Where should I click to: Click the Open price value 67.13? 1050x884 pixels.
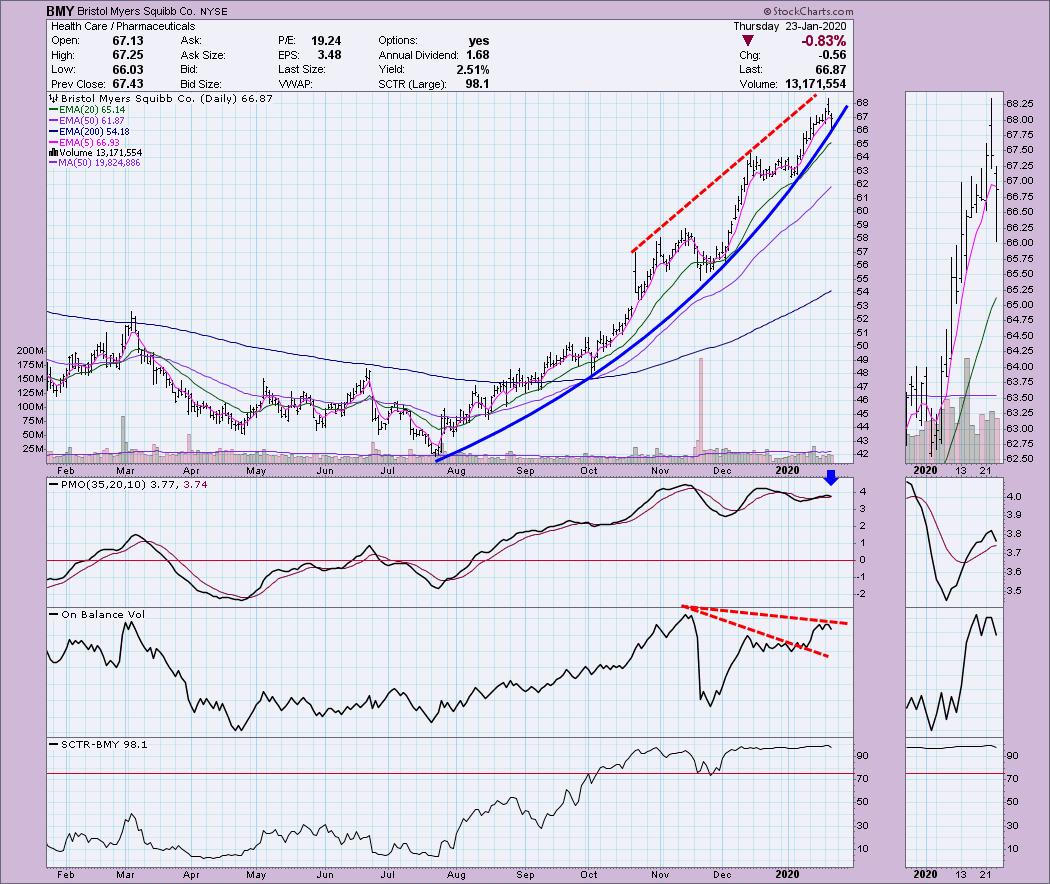click(128, 40)
